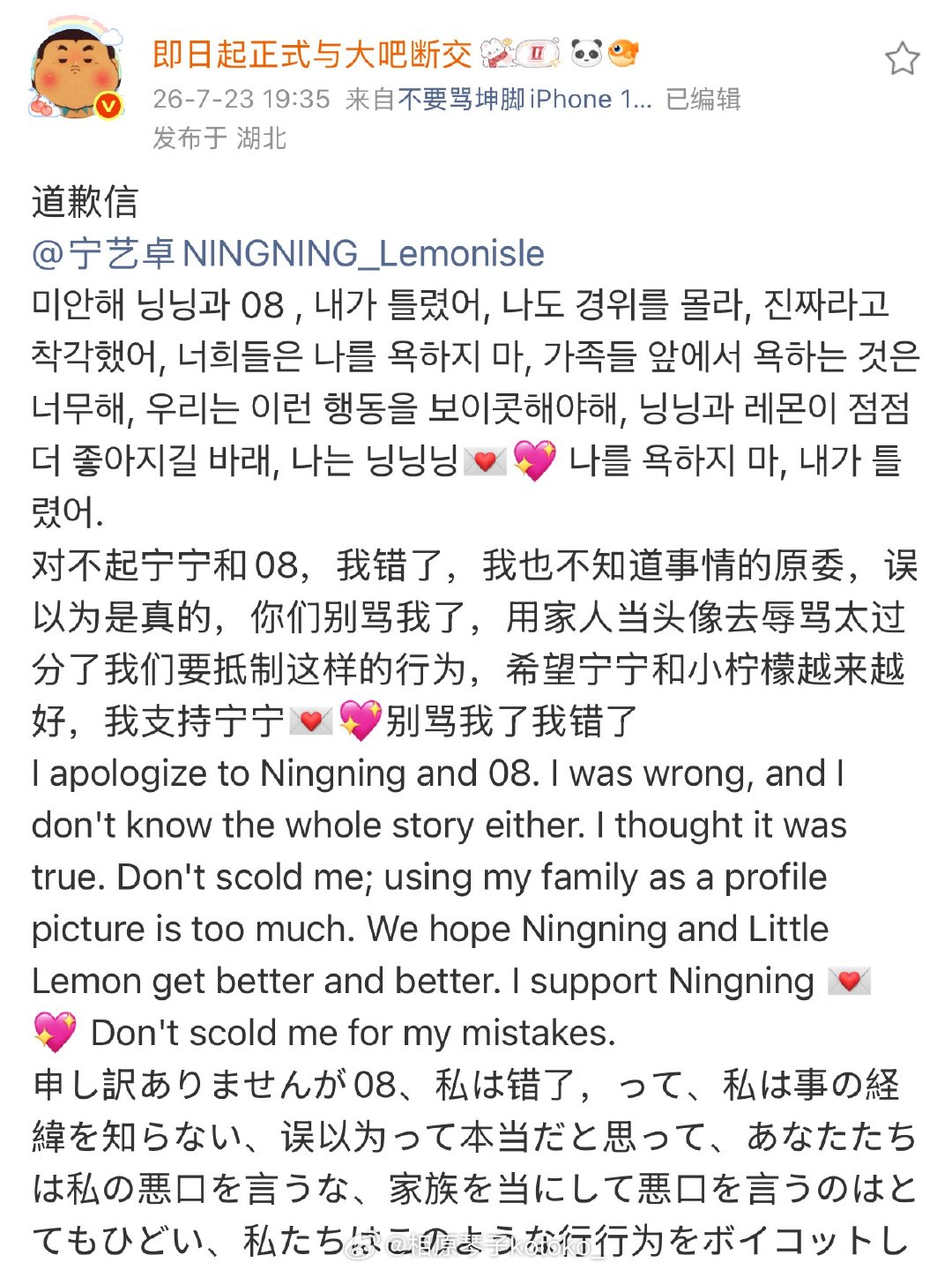Tap sparkling heart before 'Don't scold me'
This screenshot has height=1270, width=952.
[x=56, y=1032]
